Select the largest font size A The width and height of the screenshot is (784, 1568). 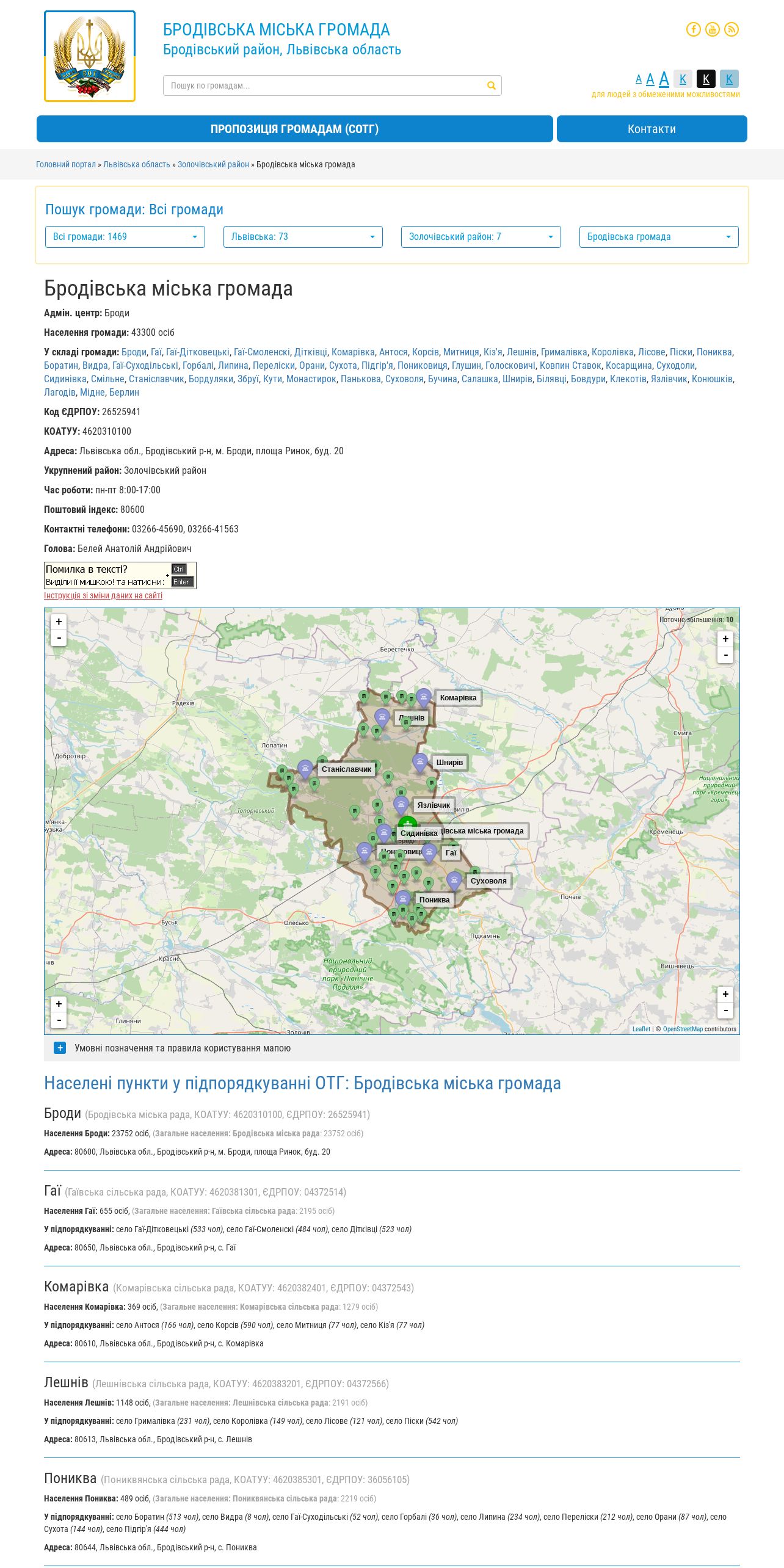(664, 78)
